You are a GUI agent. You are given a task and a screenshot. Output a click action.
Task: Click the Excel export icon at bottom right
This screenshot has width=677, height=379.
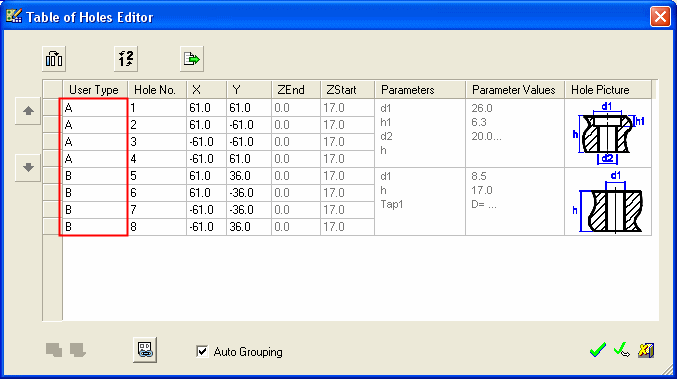point(646,350)
